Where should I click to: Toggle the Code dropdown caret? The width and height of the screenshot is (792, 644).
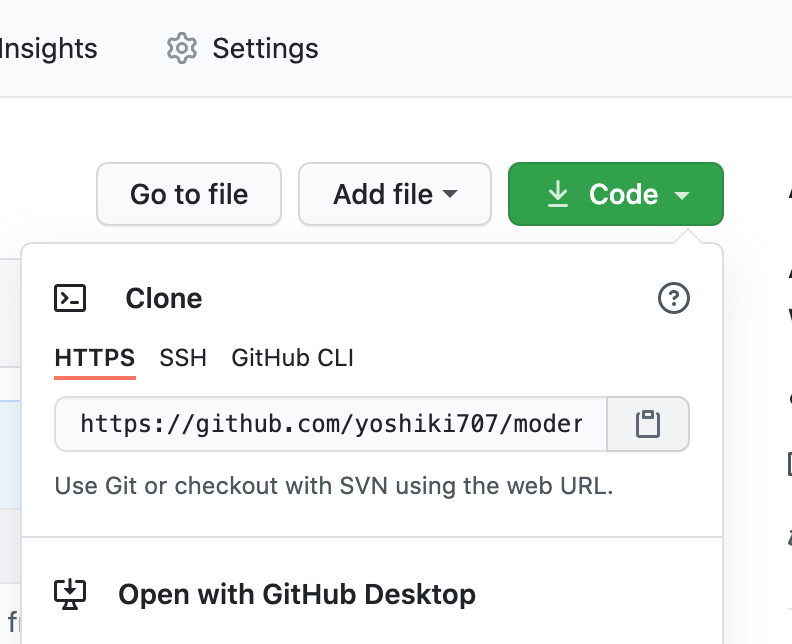tap(682, 195)
